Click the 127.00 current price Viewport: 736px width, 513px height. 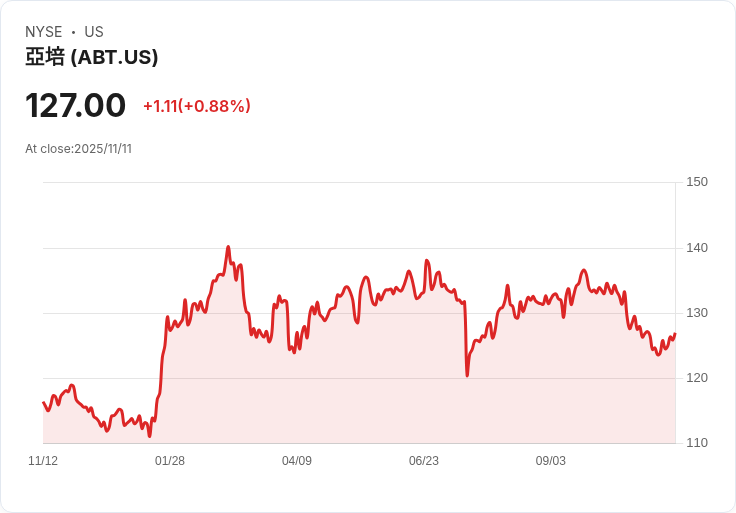click(x=76, y=105)
